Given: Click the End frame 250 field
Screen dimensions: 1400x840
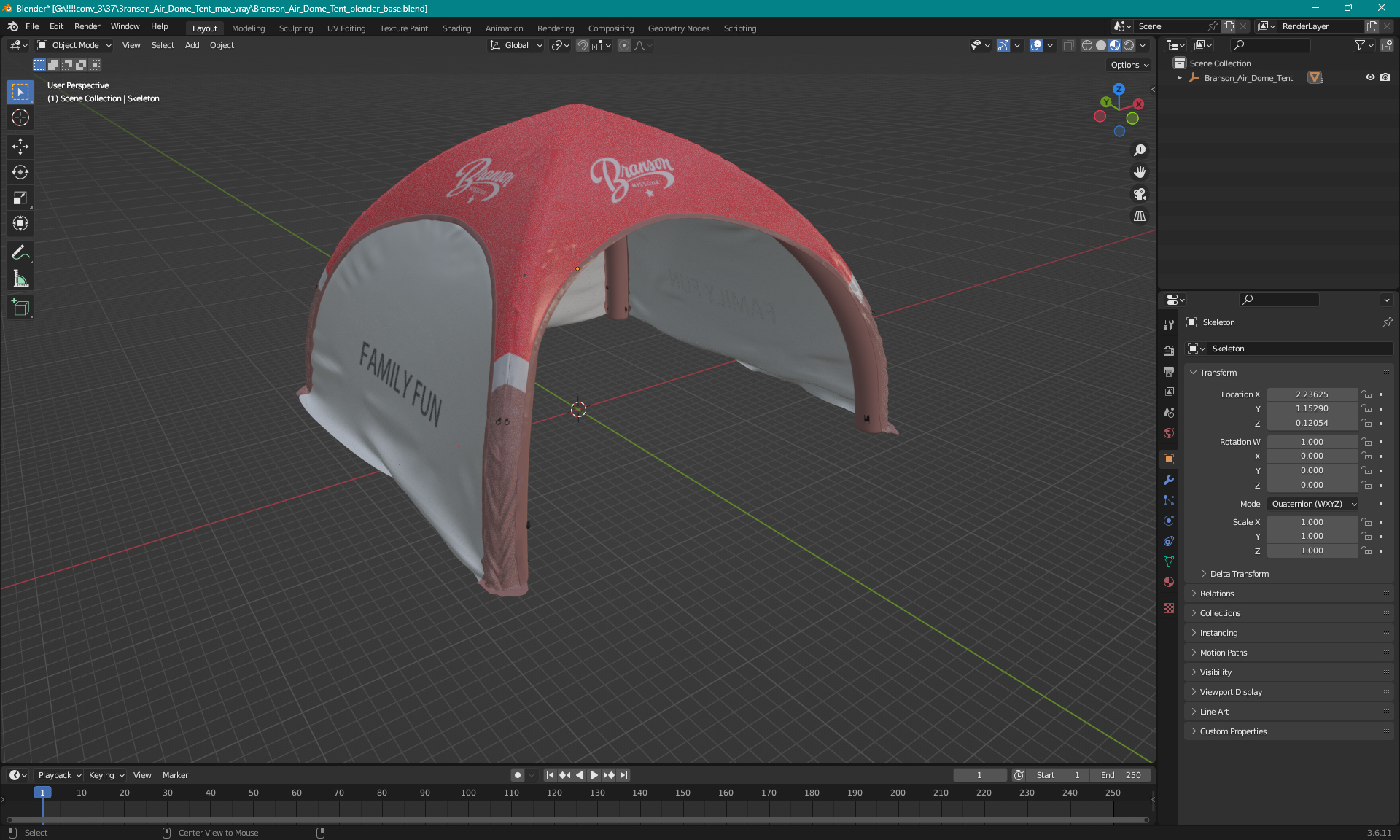Looking at the screenshot, I should pyautogui.click(x=1121, y=775).
